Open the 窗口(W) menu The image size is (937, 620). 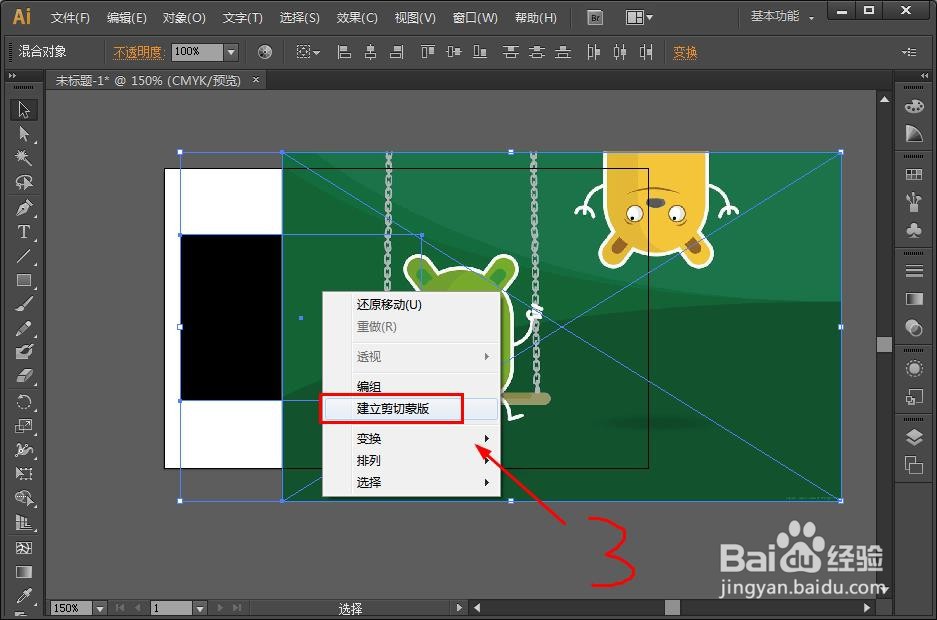tap(475, 18)
